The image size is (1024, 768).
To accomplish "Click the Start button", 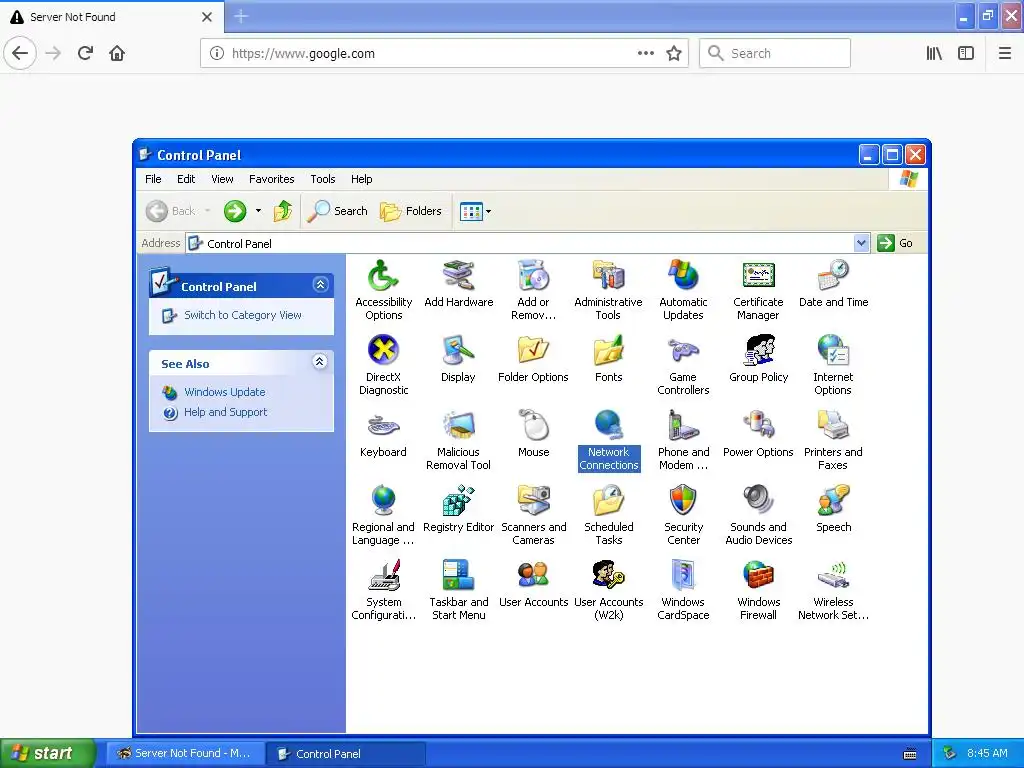I will click(47, 753).
